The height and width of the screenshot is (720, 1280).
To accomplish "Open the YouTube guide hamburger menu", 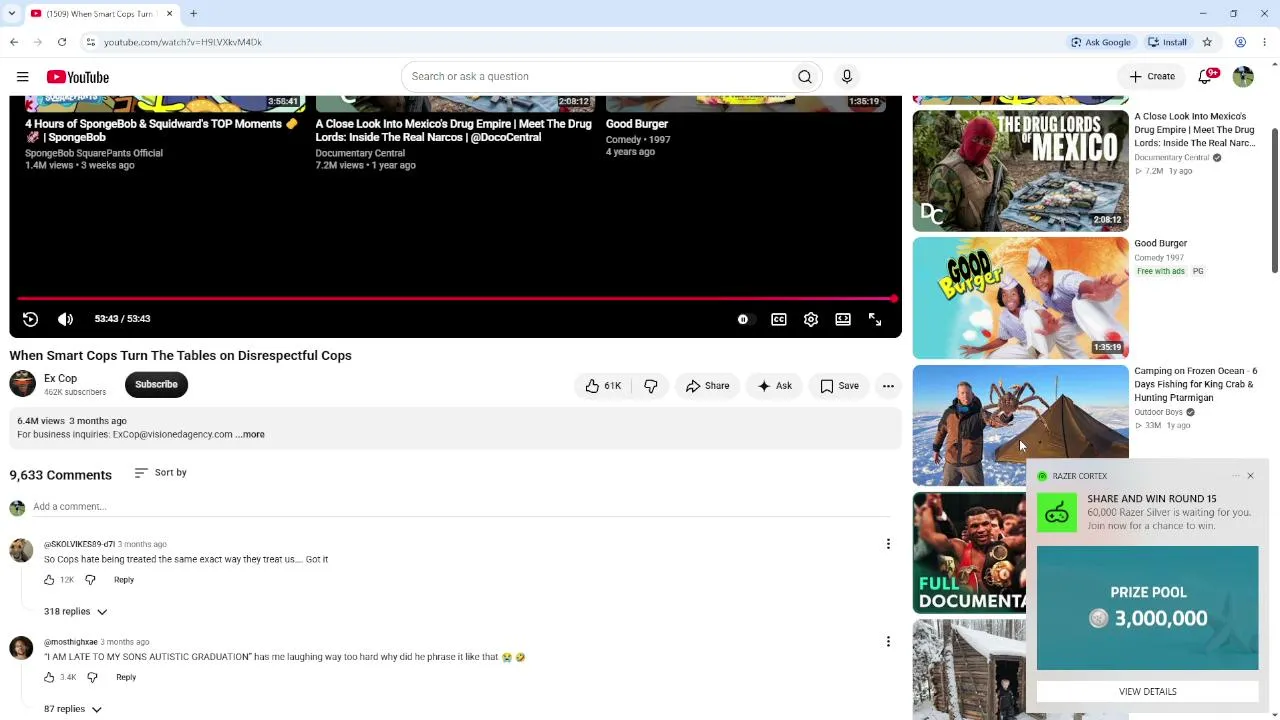I will click(22, 77).
